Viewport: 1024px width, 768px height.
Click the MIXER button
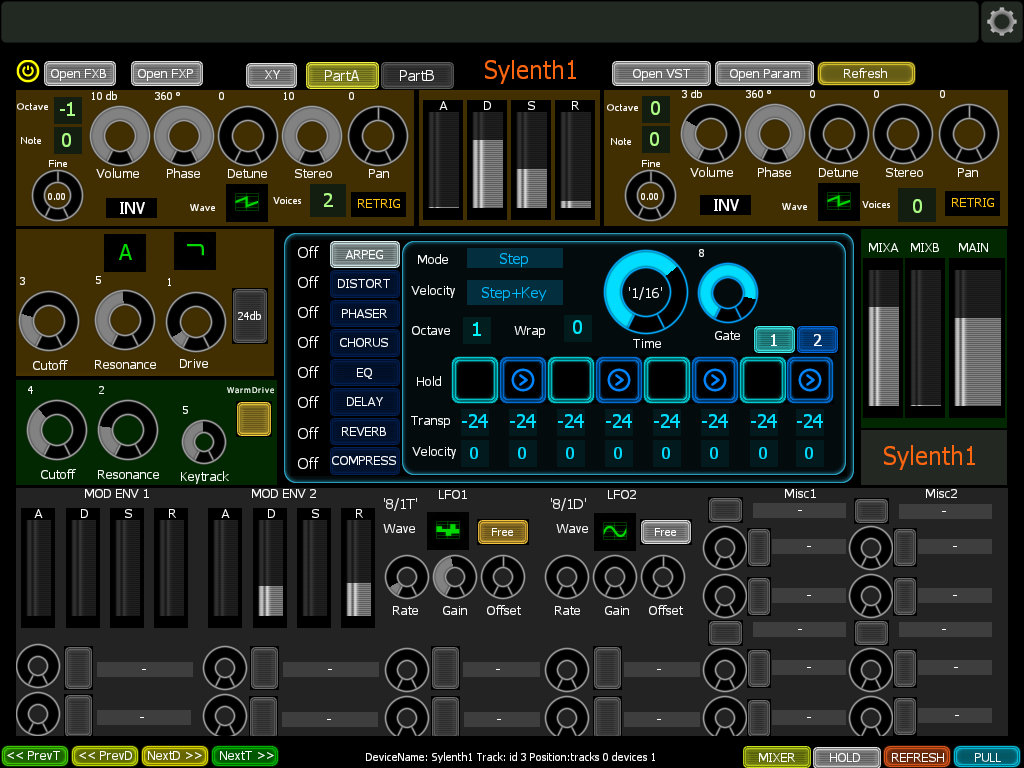click(x=777, y=757)
